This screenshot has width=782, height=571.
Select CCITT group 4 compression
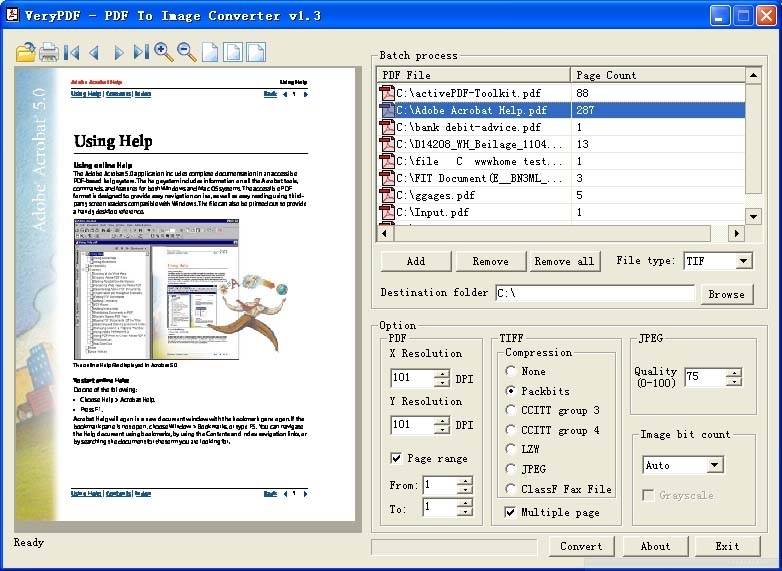[510, 430]
